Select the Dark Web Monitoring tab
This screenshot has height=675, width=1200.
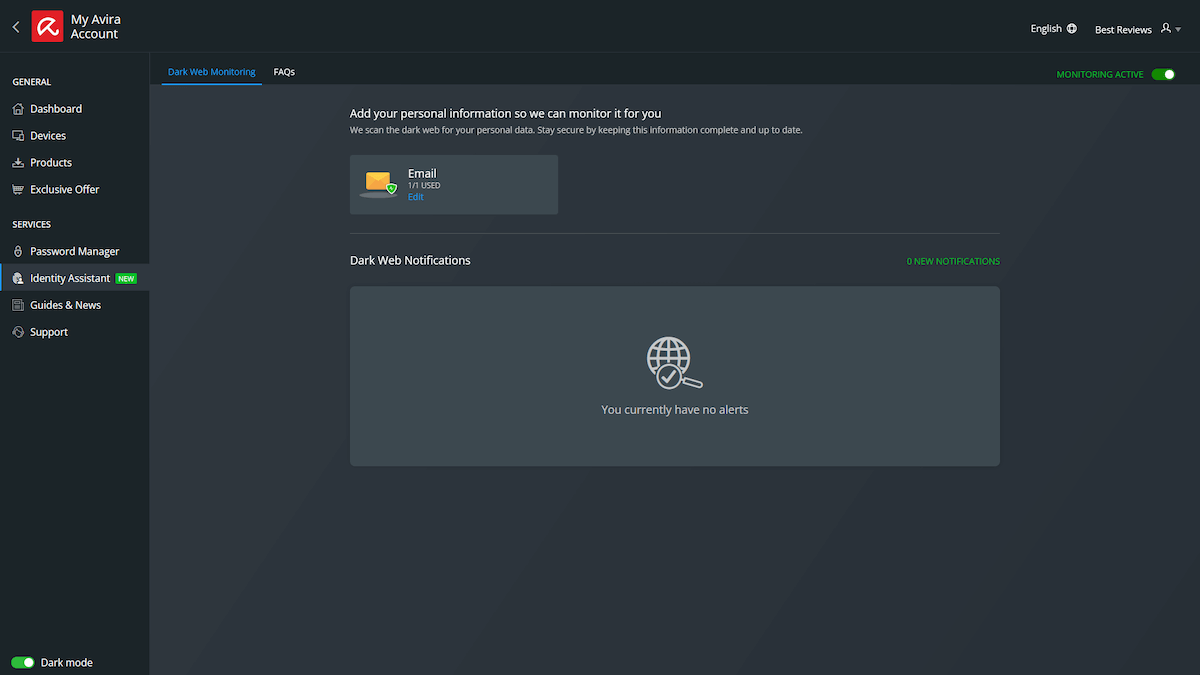[211, 71]
